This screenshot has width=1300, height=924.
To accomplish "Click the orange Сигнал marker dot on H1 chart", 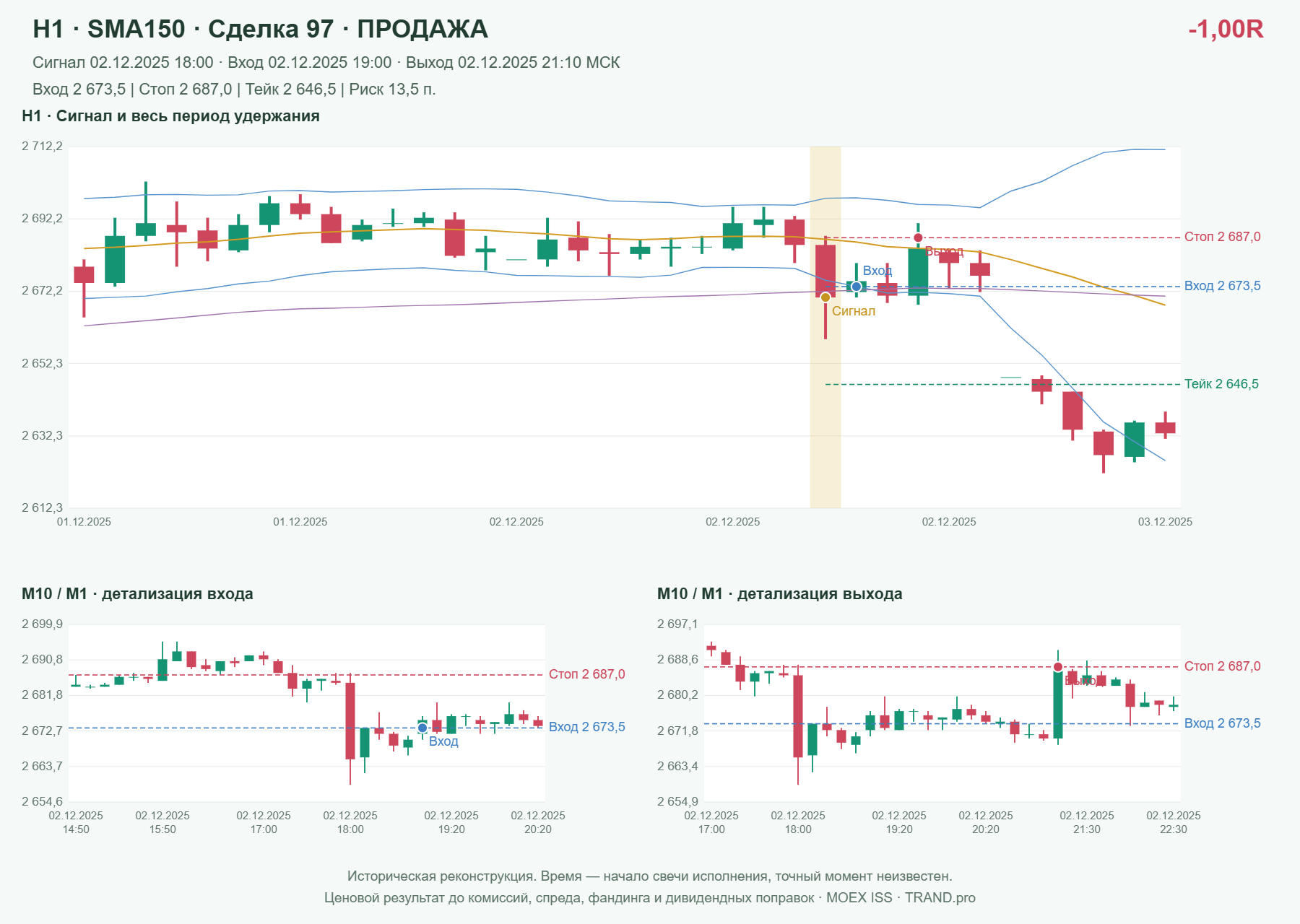I will point(825,297).
